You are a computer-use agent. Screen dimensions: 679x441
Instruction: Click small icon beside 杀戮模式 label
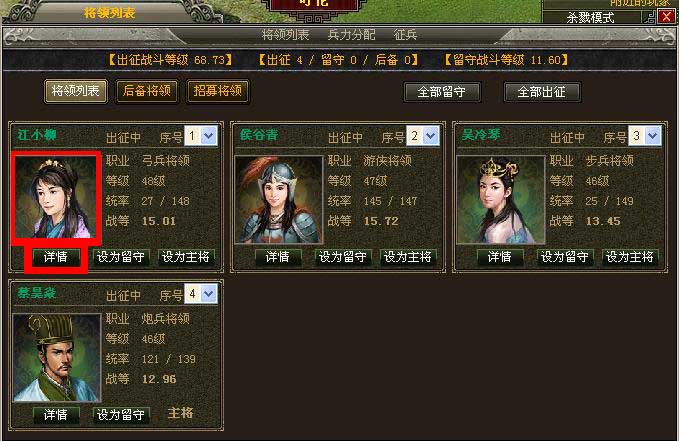click(649, 17)
